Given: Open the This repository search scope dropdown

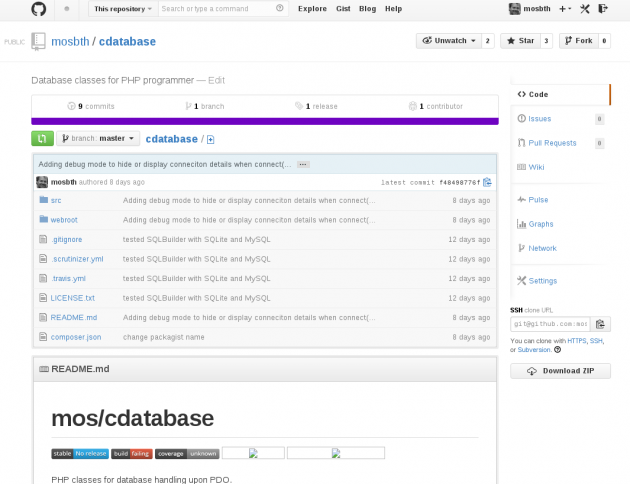Looking at the screenshot, I should click(123, 8).
